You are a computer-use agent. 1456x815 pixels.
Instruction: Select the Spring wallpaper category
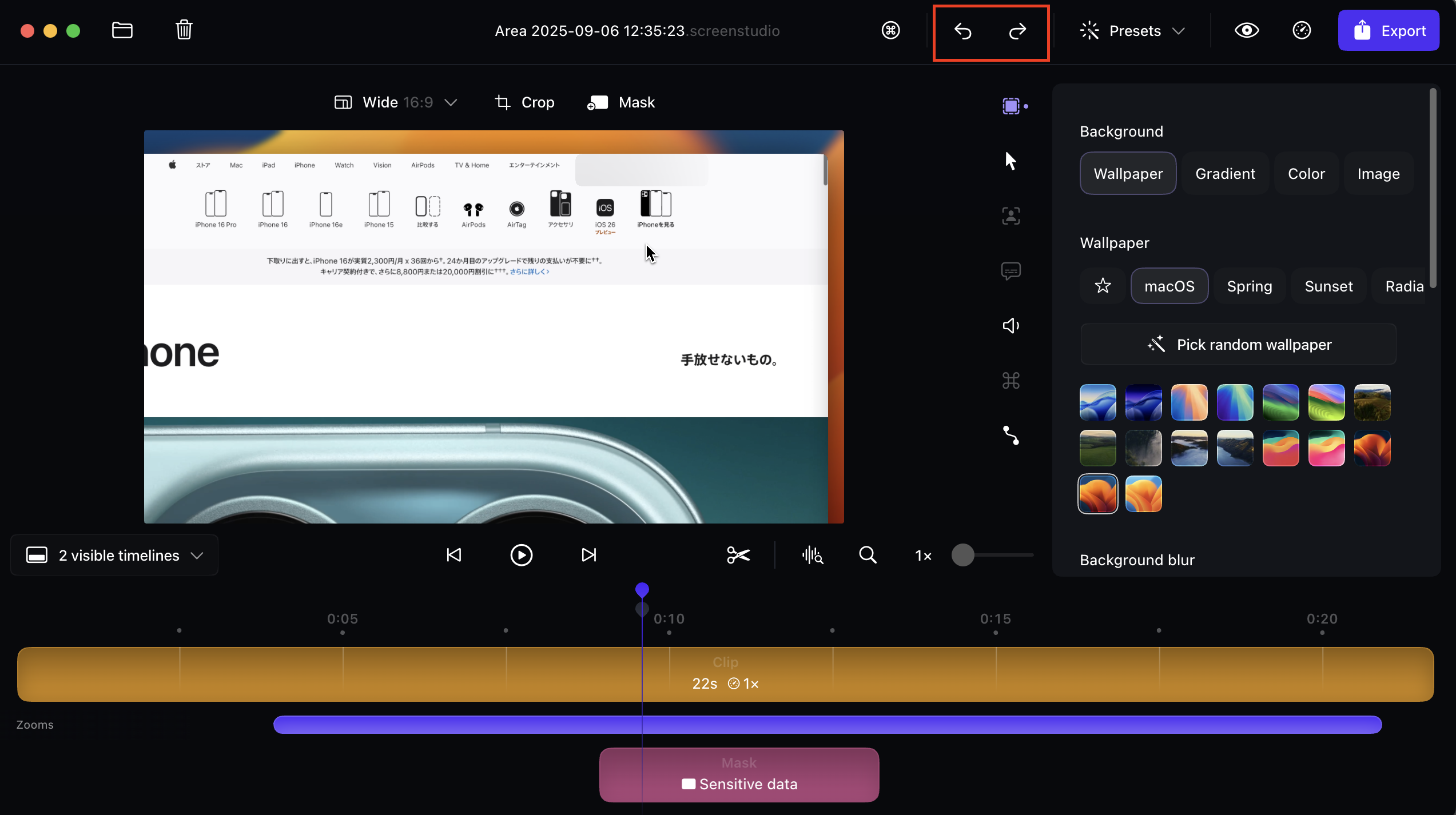coord(1250,286)
